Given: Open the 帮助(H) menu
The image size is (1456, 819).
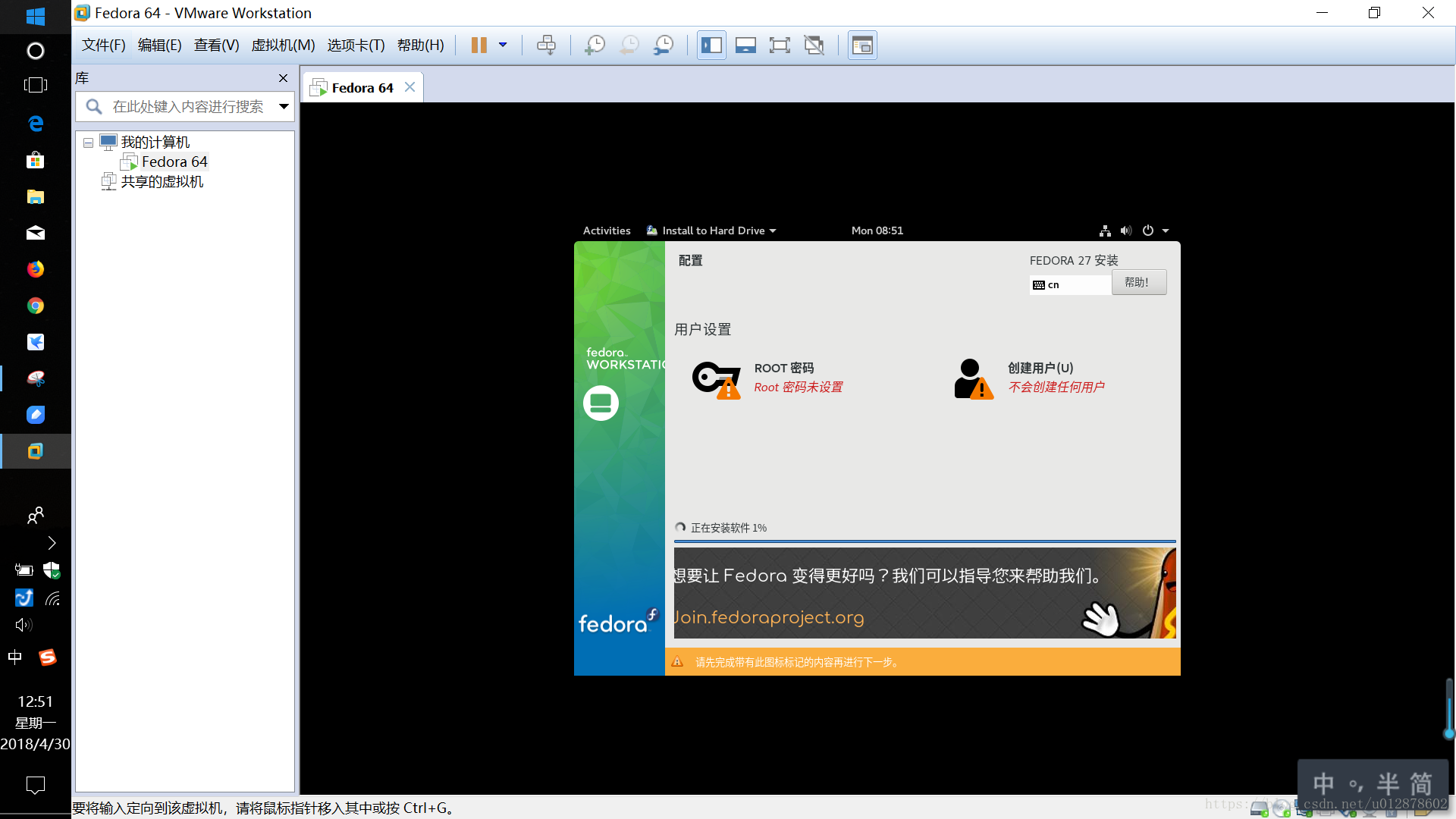Looking at the screenshot, I should (x=421, y=45).
